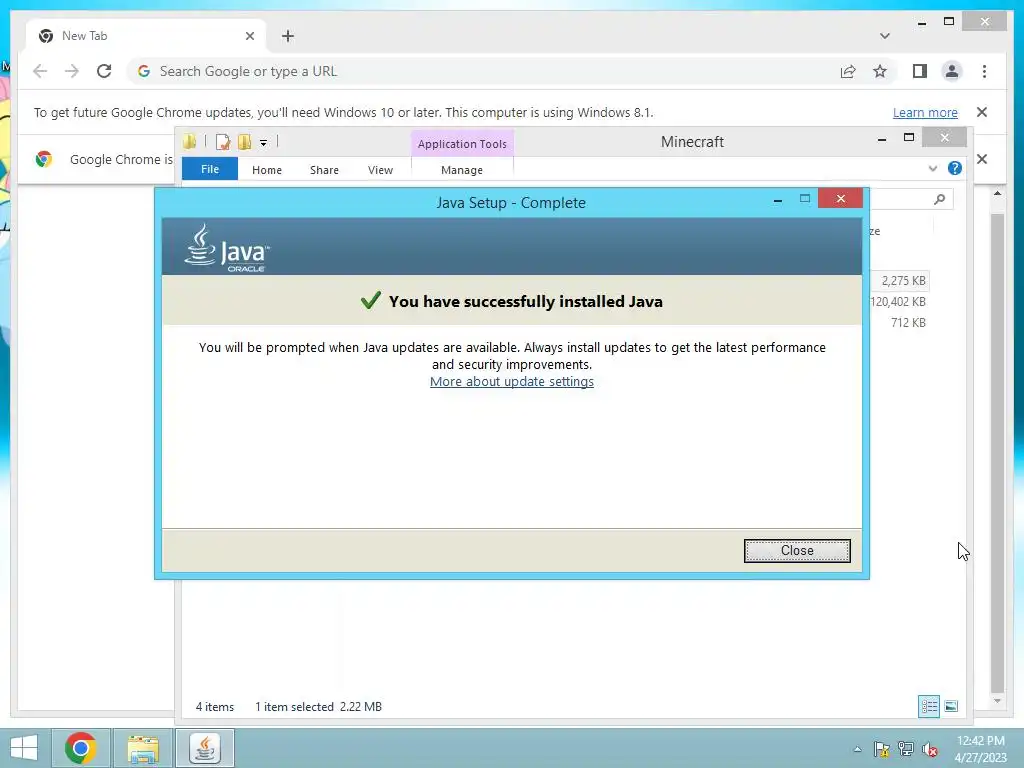Open the Windows Start button

24,748
